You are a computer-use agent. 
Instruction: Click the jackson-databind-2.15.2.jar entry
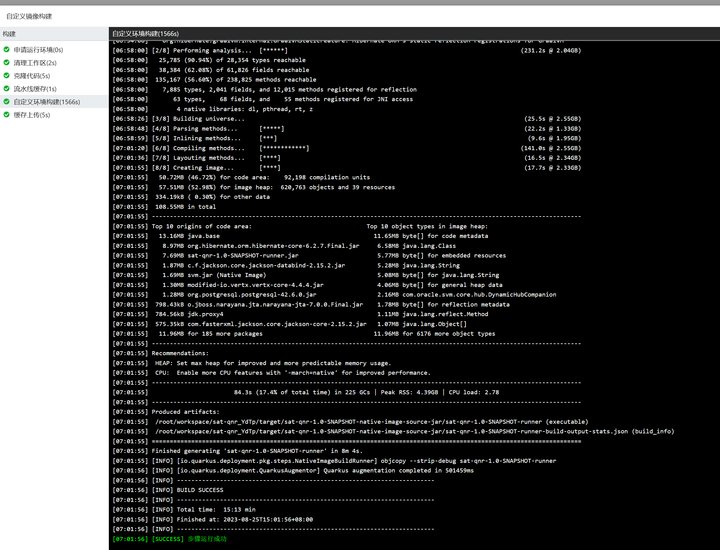click(x=253, y=265)
